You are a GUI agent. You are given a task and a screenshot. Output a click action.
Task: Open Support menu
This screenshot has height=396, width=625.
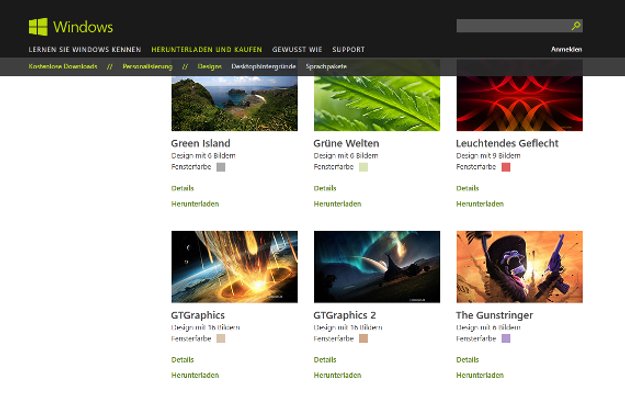point(348,49)
